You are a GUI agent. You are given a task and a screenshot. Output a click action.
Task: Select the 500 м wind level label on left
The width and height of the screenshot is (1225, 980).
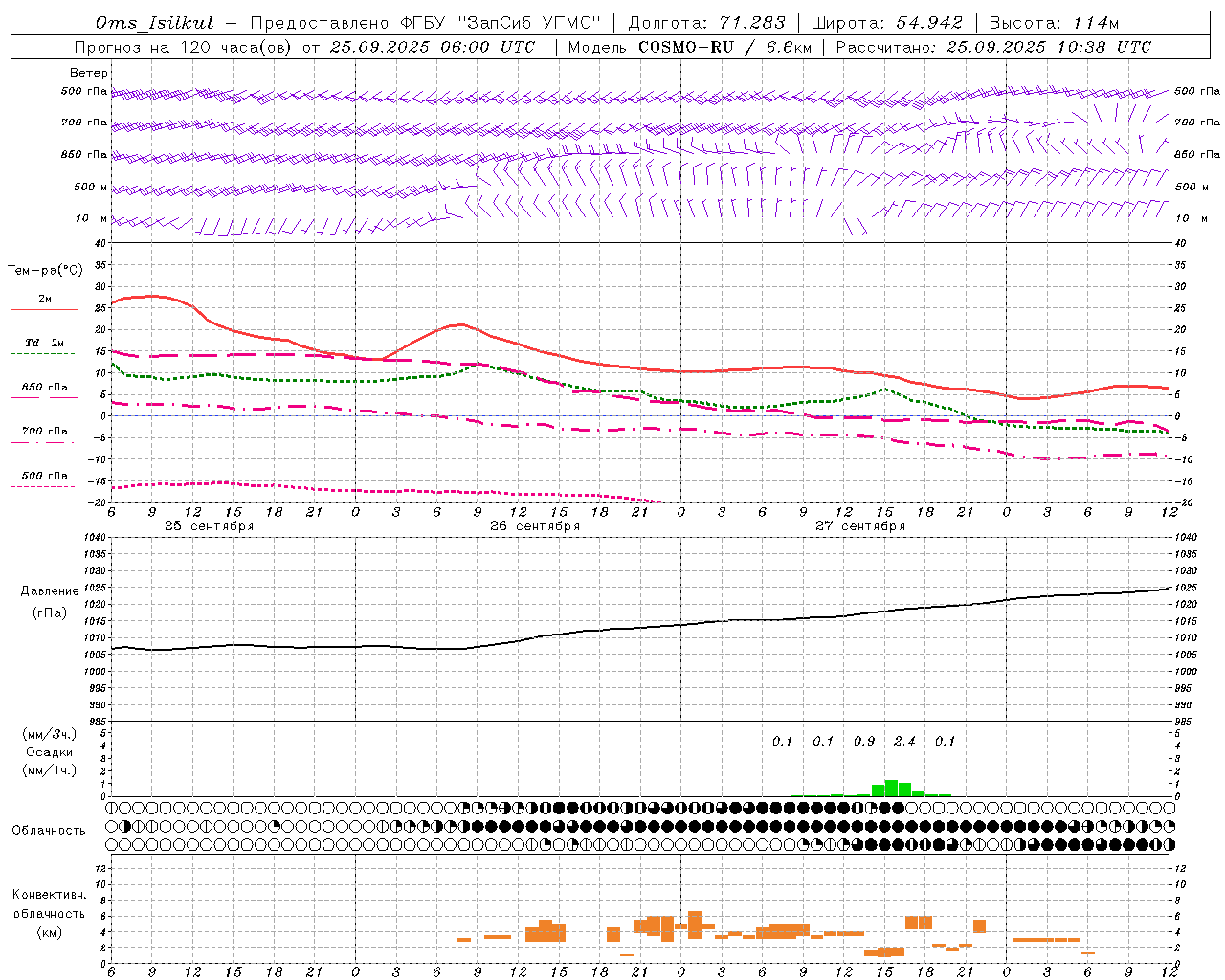tap(91, 187)
